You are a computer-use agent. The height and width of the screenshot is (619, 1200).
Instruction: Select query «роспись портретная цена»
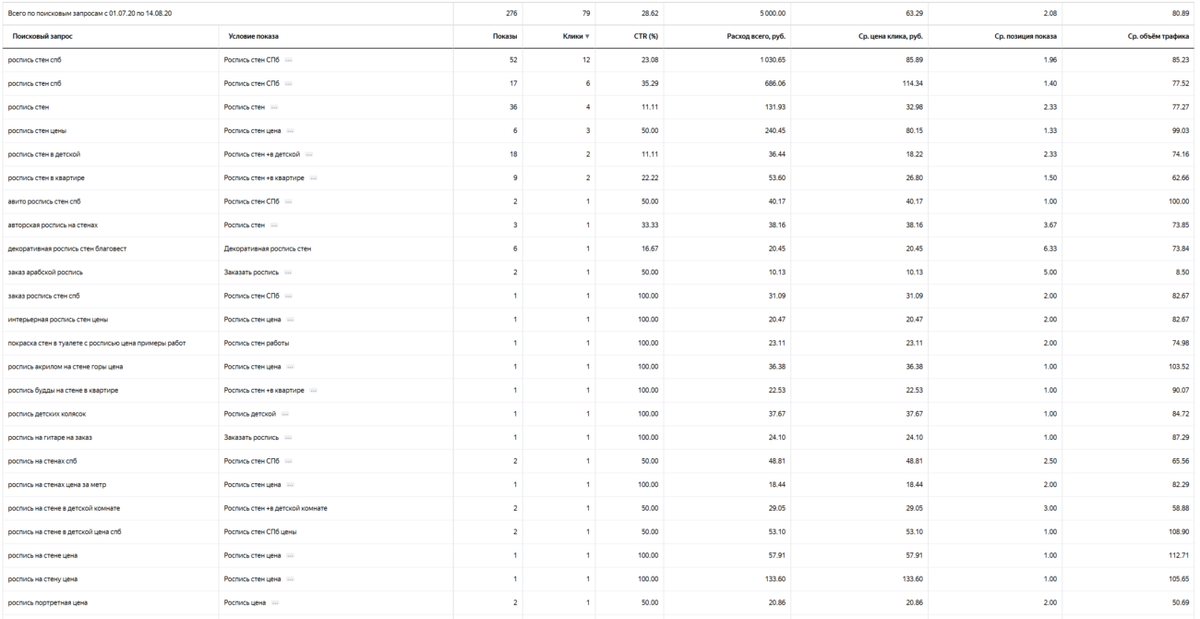tap(47, 603)
